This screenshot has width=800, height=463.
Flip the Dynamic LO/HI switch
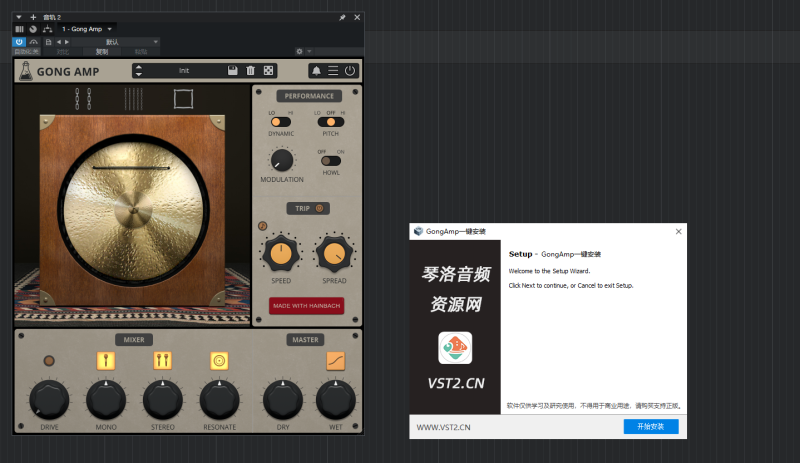point(281,122)
